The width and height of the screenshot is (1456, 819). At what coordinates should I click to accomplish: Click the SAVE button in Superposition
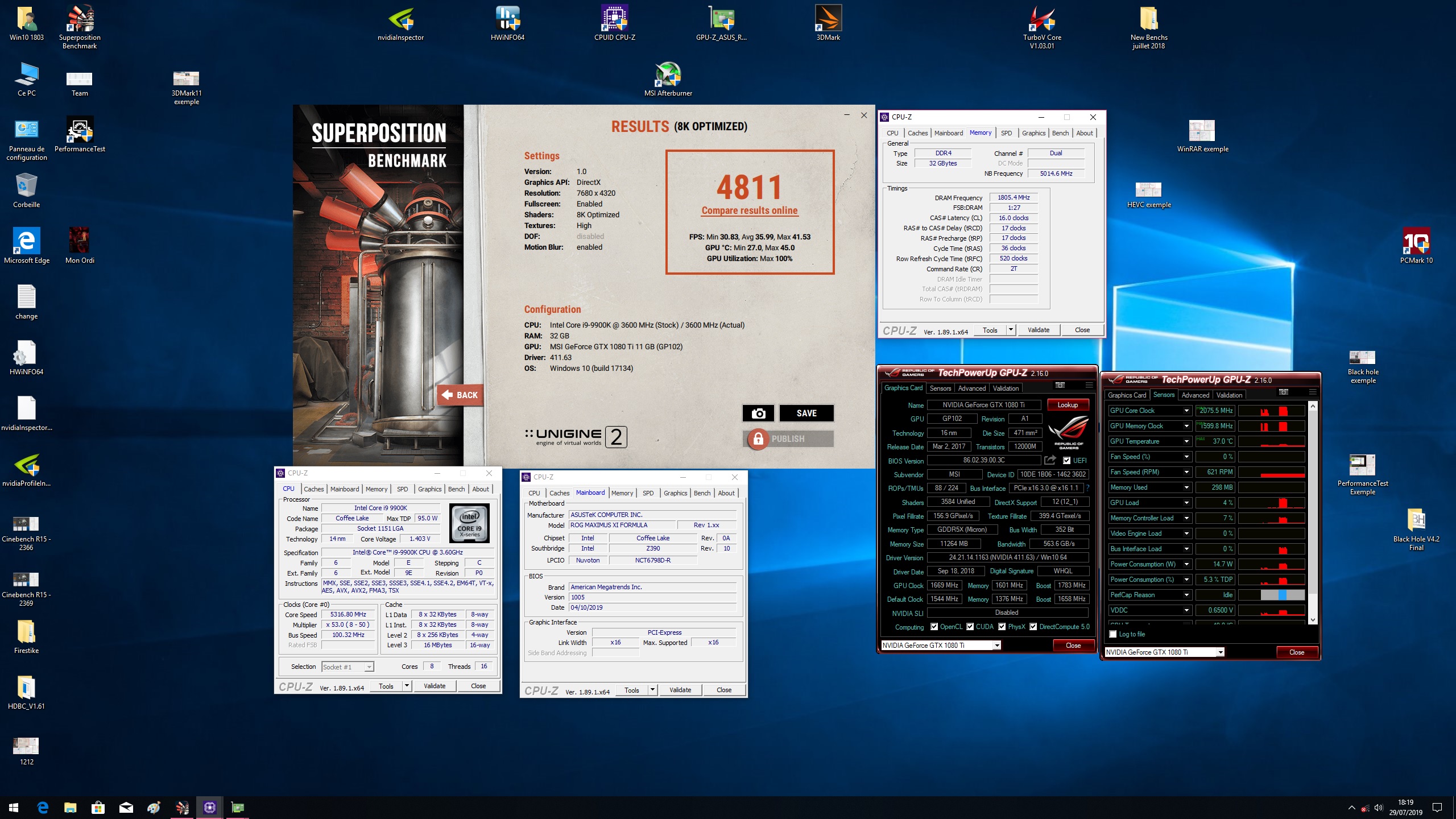pyautogui.click(x=806, y=413)
